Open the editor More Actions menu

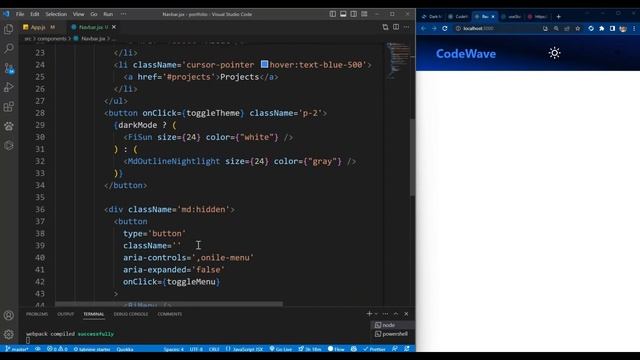407,27
